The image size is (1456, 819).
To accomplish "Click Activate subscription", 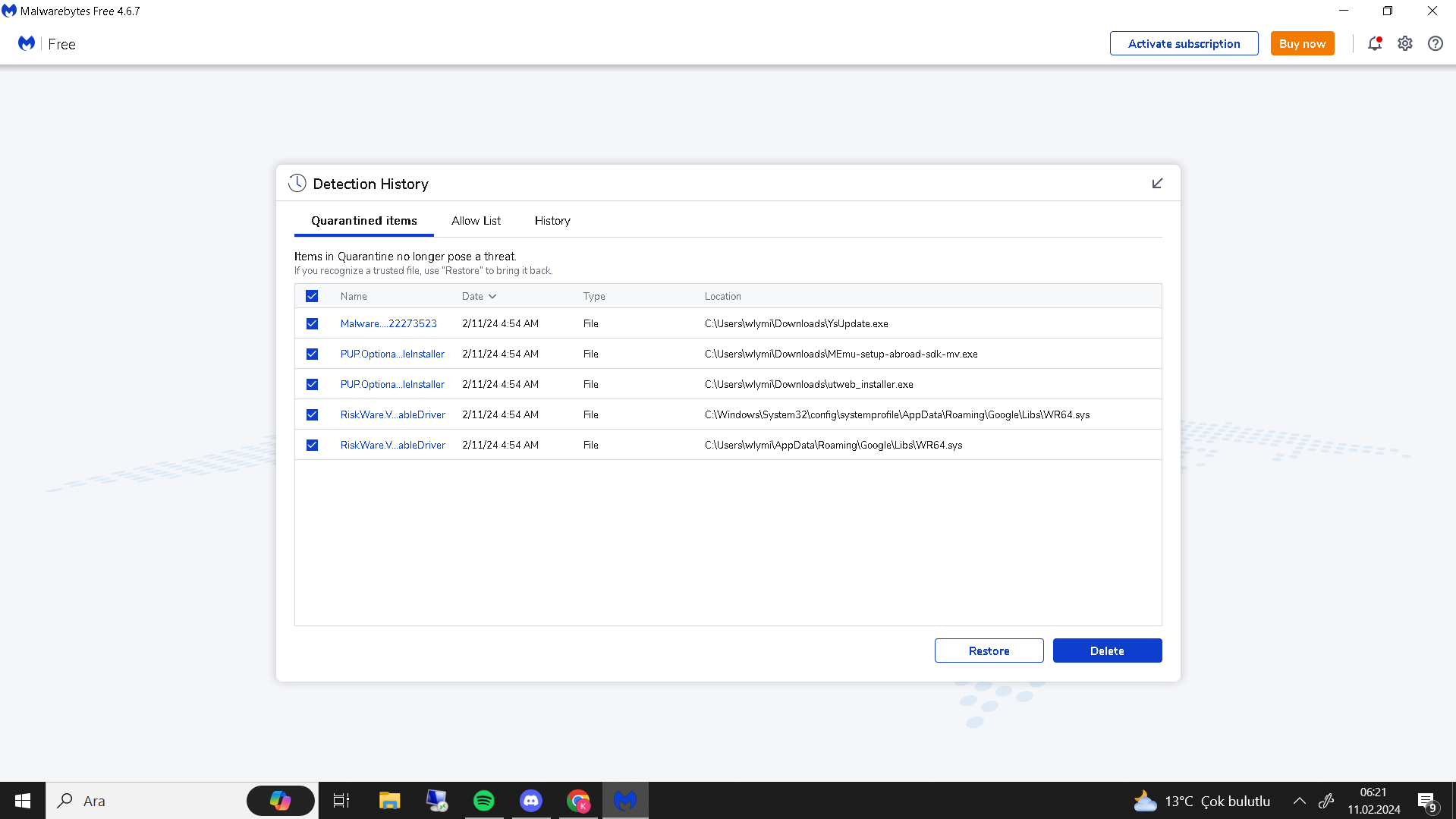I will [x=1184, y=43].
